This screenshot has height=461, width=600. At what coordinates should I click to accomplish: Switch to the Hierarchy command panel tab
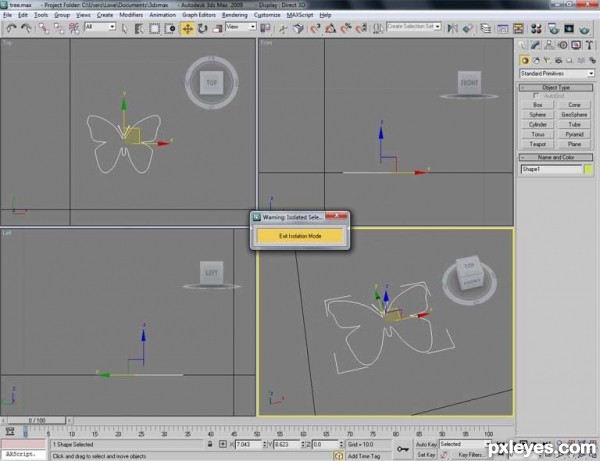pyautogui.click(x=549, y=45)
